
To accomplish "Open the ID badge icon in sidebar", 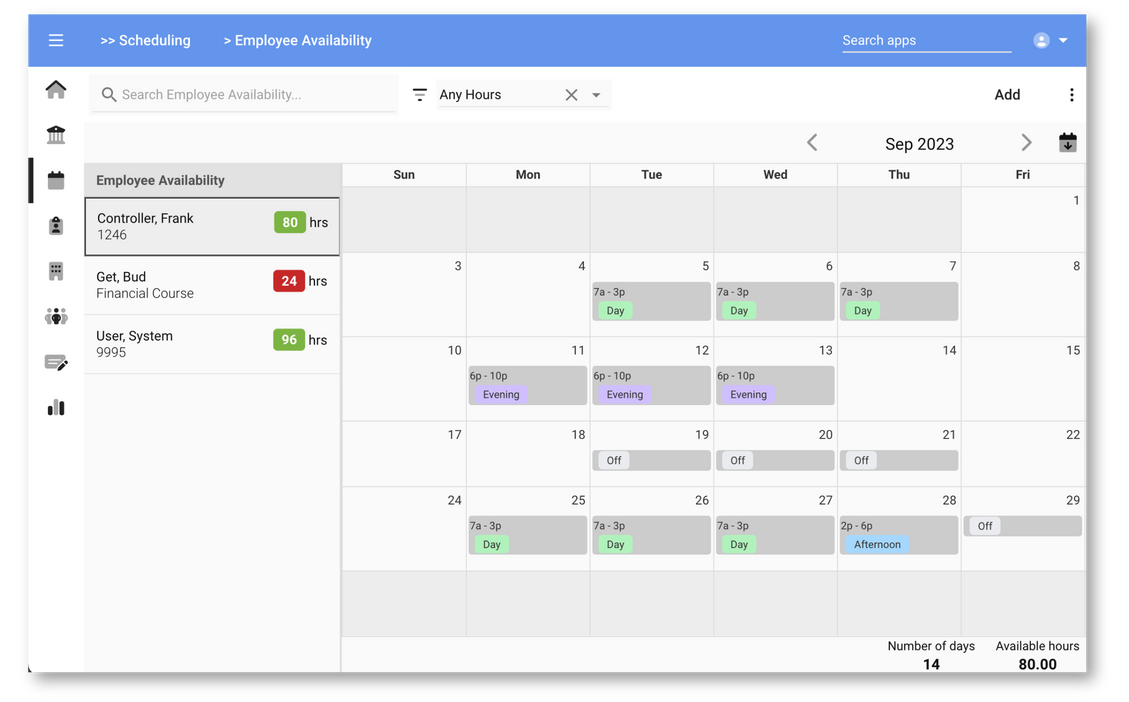I will [x=56, y=226].
